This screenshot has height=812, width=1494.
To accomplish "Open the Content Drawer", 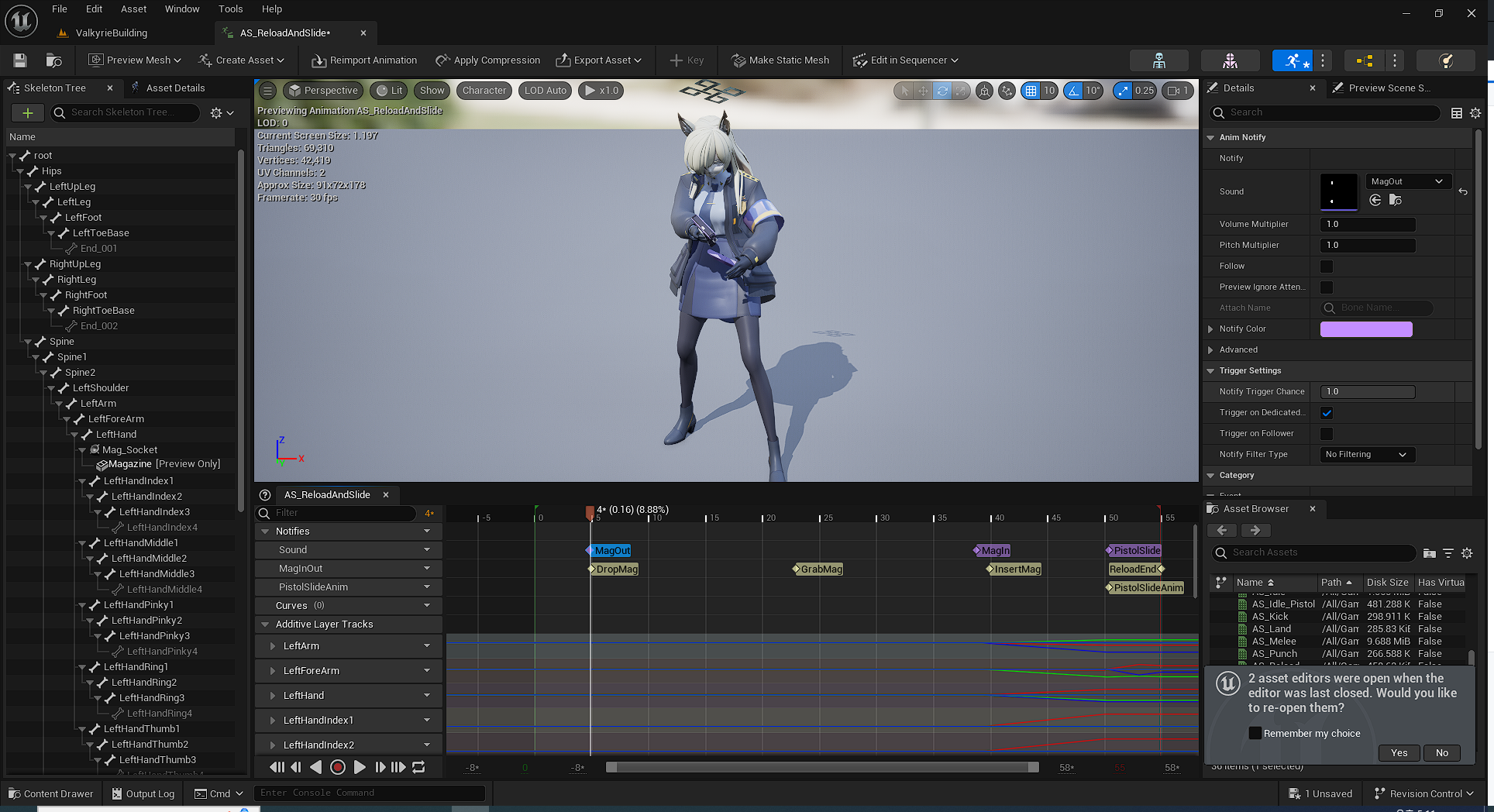I will (x=51, y=793).
